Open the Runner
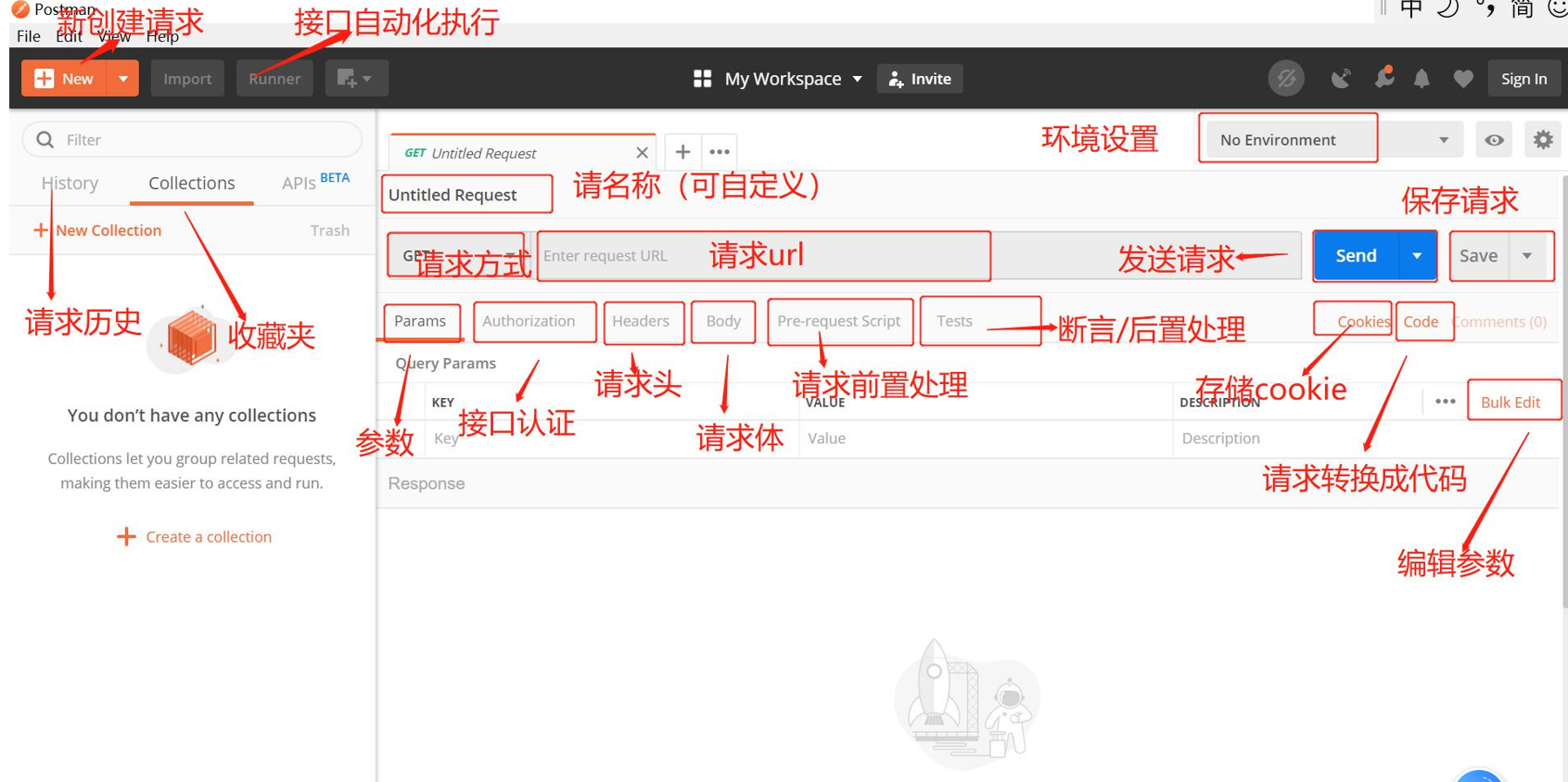 tap(274, 79)
